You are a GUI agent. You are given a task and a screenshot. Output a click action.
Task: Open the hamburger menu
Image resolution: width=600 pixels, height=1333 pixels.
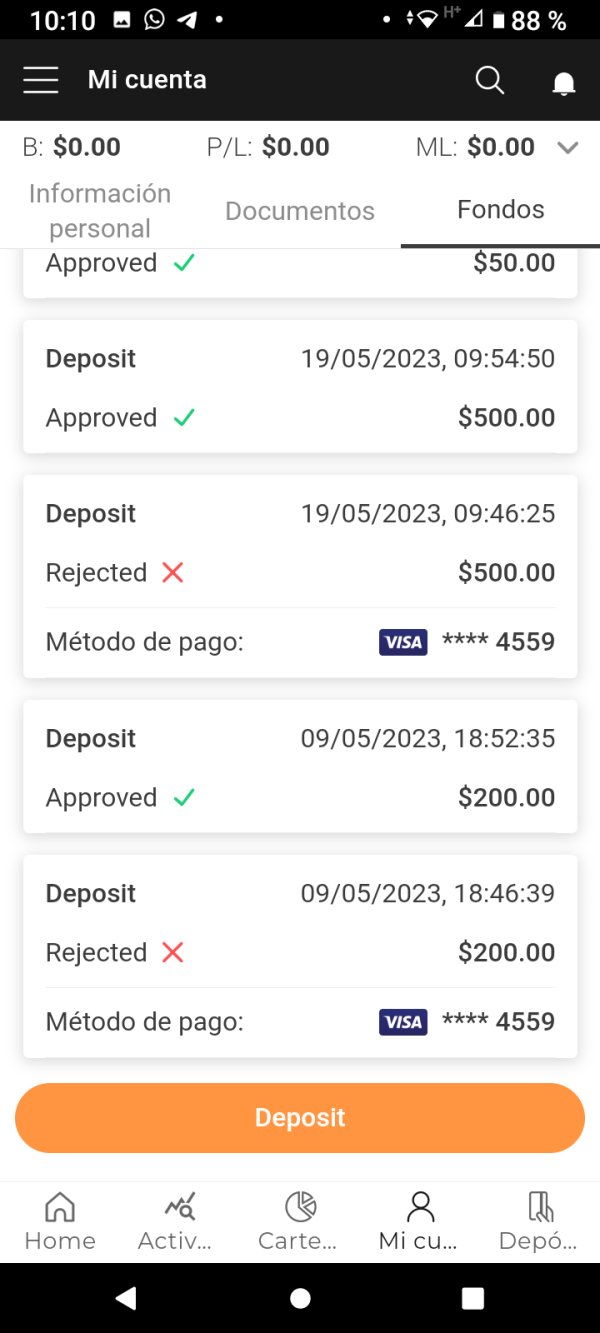click(41, 80)
